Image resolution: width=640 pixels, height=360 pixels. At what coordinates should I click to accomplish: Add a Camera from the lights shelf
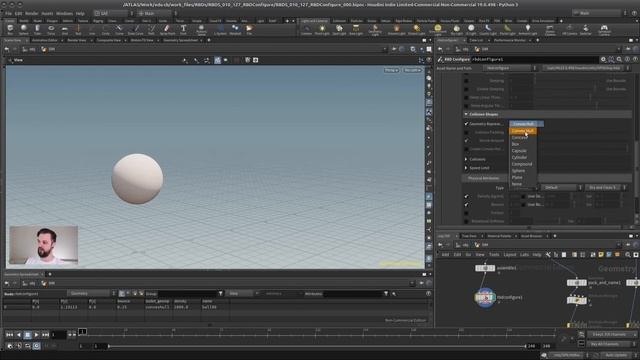[307, 29]
